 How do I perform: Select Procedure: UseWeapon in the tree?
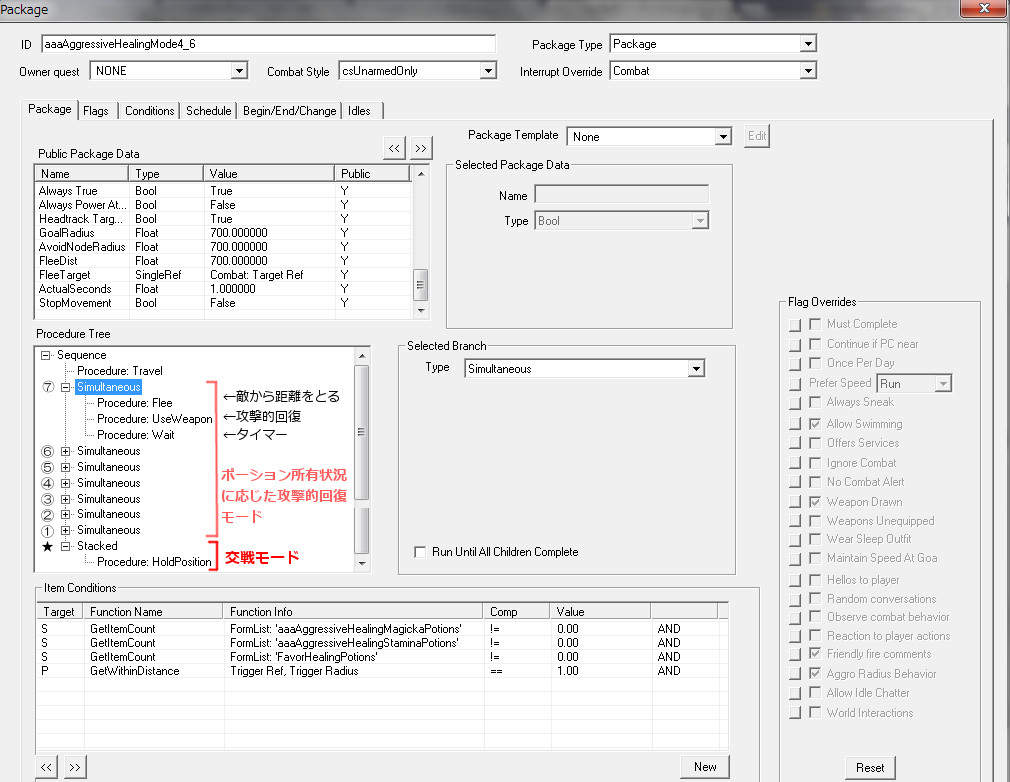tap(155, 419)
